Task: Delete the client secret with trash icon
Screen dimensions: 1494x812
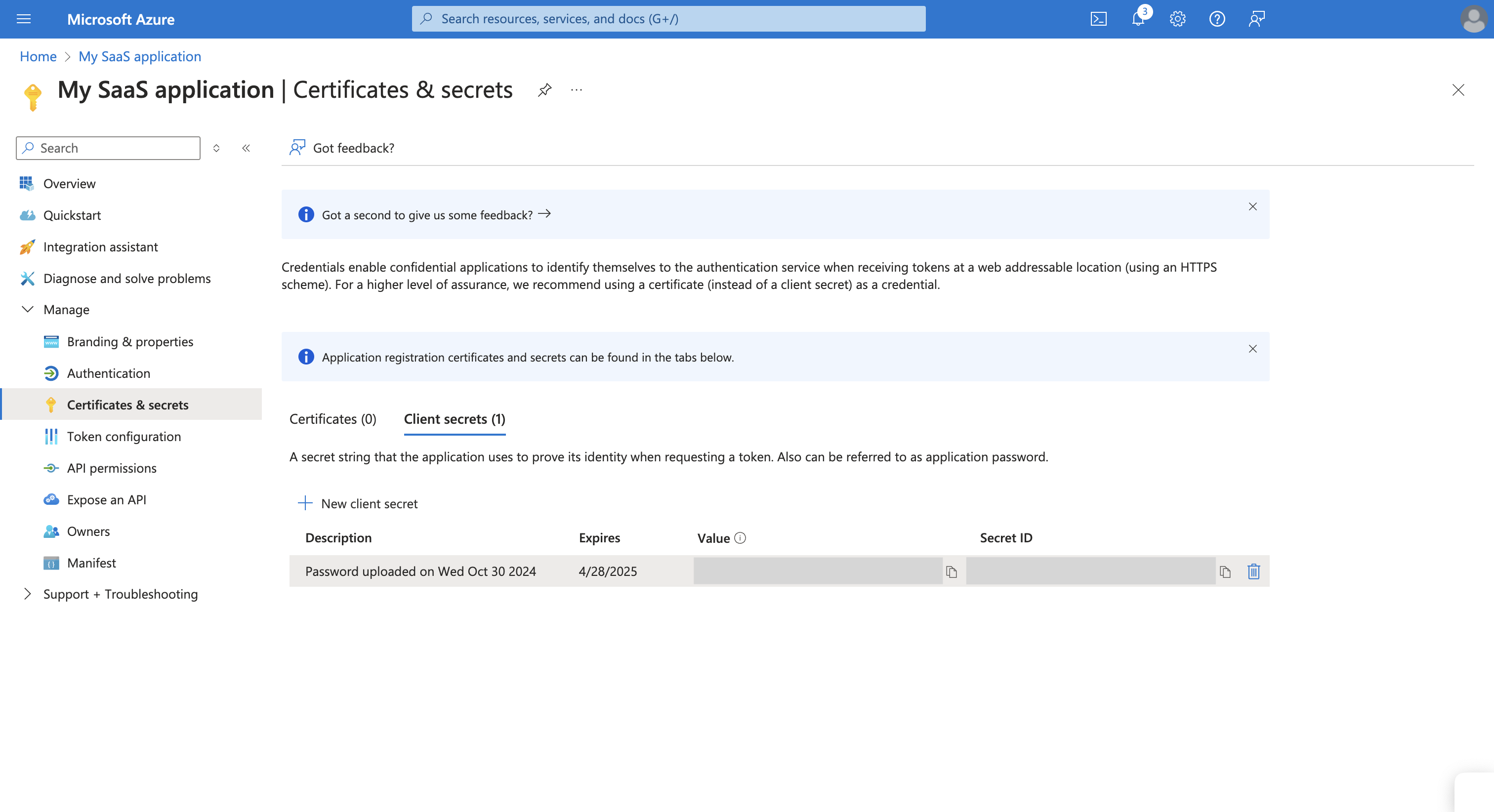Action: pyautogui.click(x=1253, y=571)
